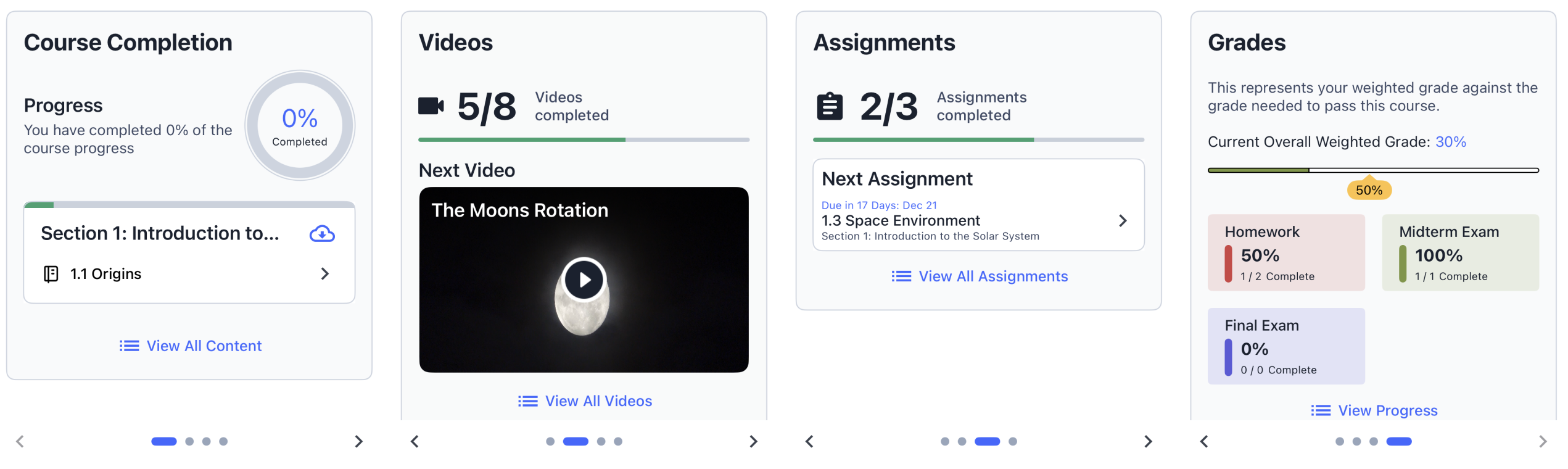1568x469 pixels.
Task: Click the cloud download icon for Section 1
Action: point(322,234)
